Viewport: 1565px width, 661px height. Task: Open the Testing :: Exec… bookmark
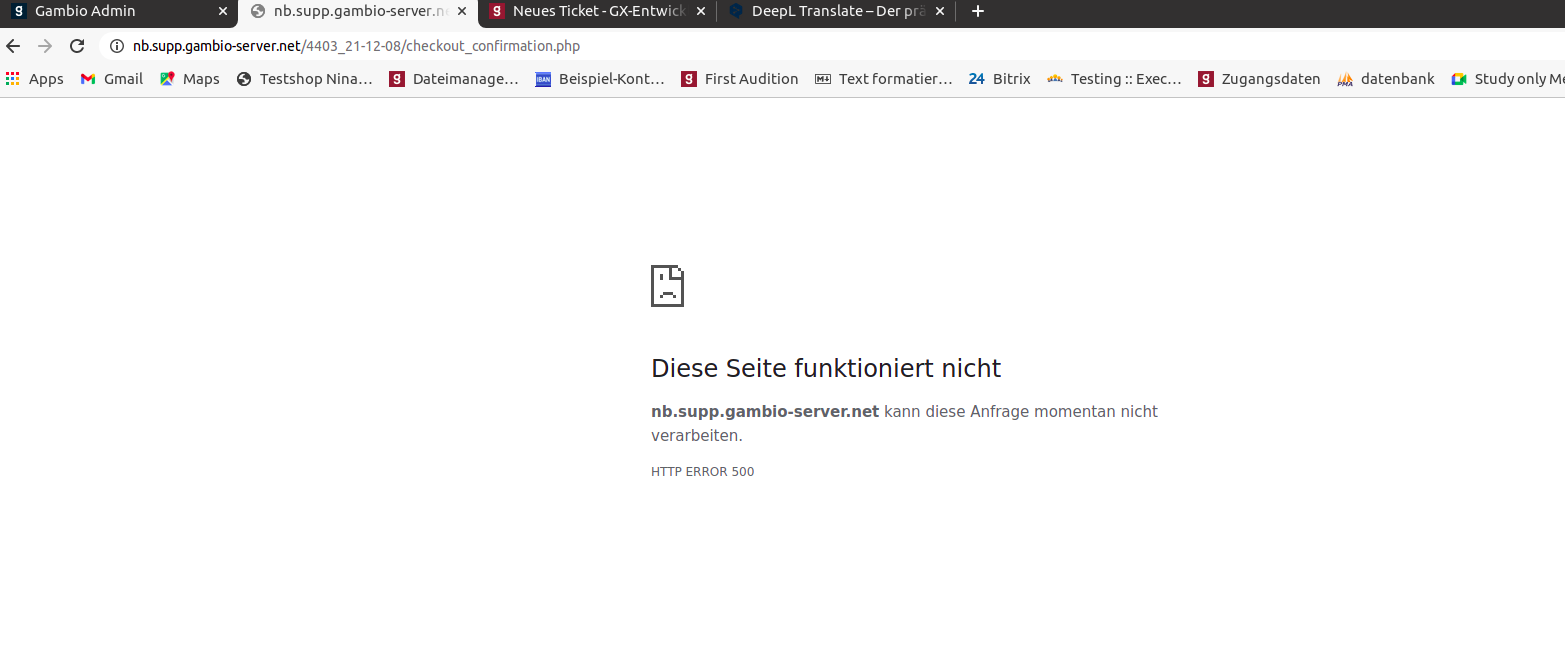pyautogui.click(x=1114, y=79)
